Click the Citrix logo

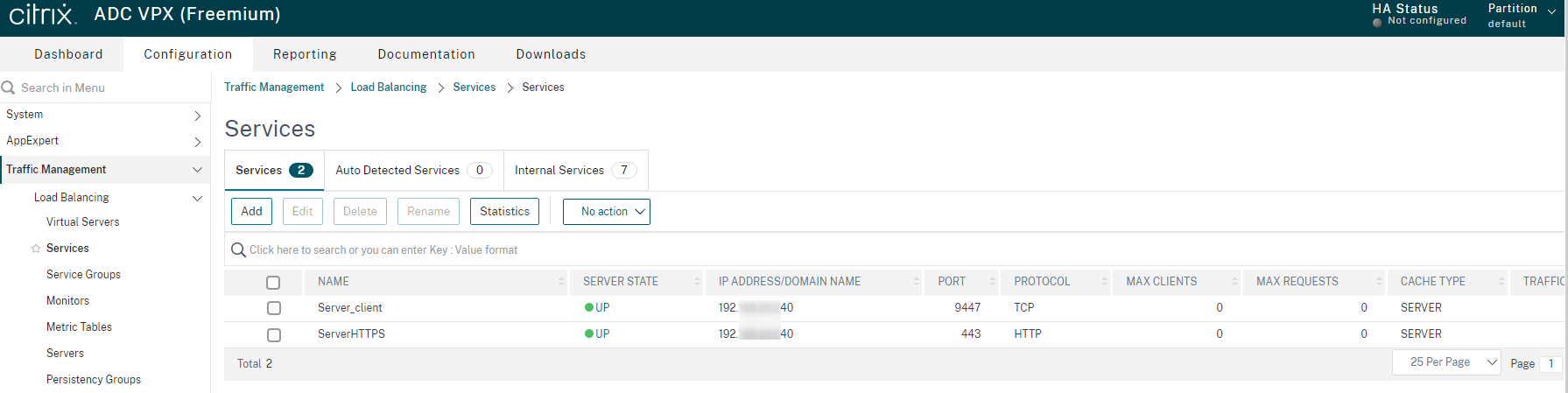43,14
